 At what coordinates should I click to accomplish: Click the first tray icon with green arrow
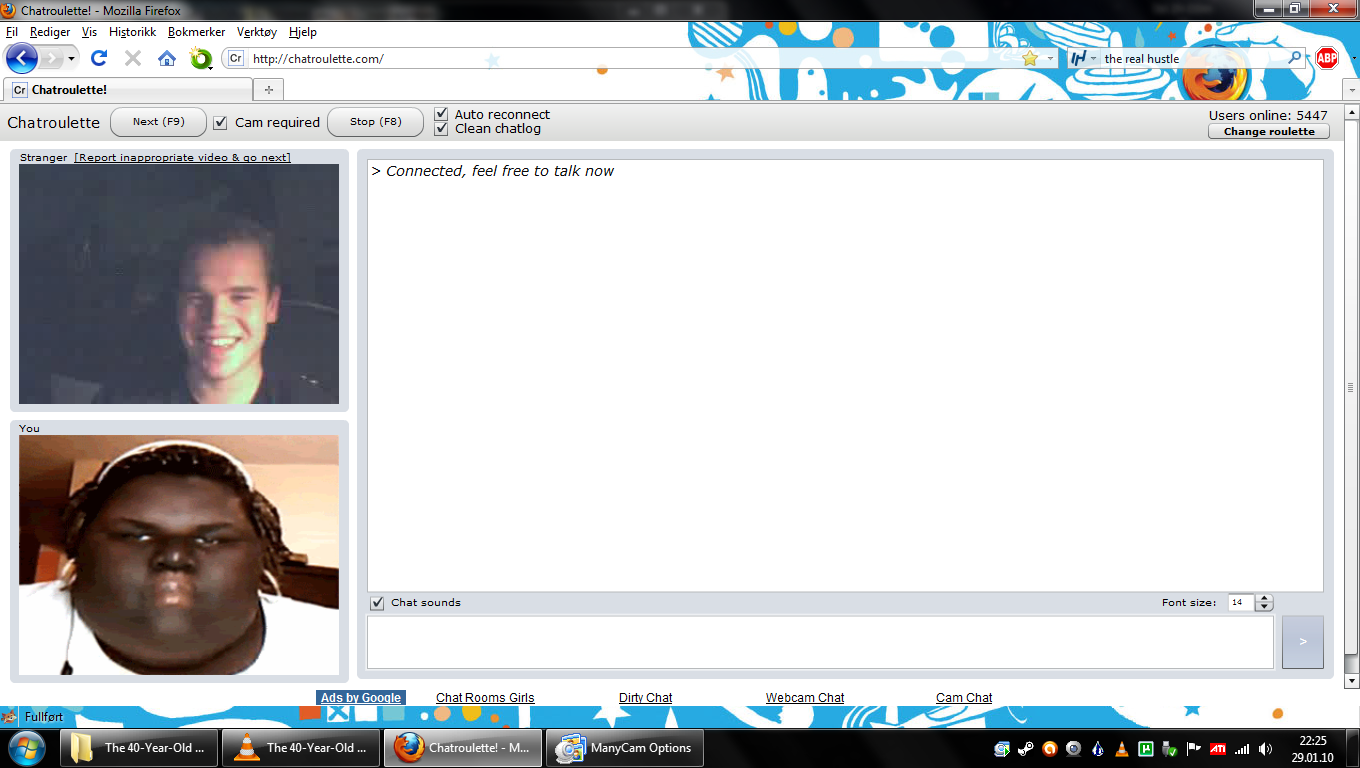(1002, 748)
